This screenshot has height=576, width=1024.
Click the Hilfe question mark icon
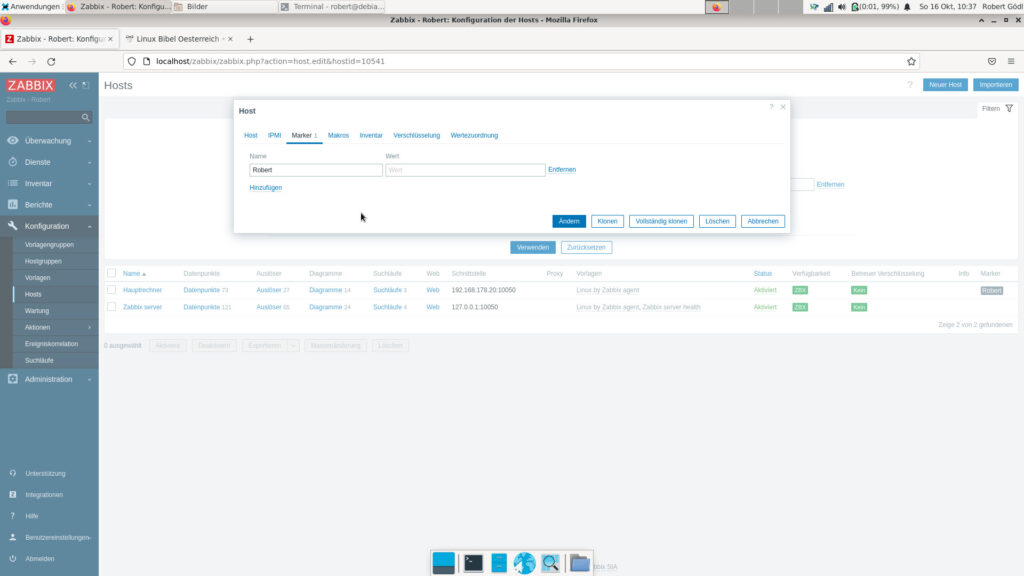[12, 516]
